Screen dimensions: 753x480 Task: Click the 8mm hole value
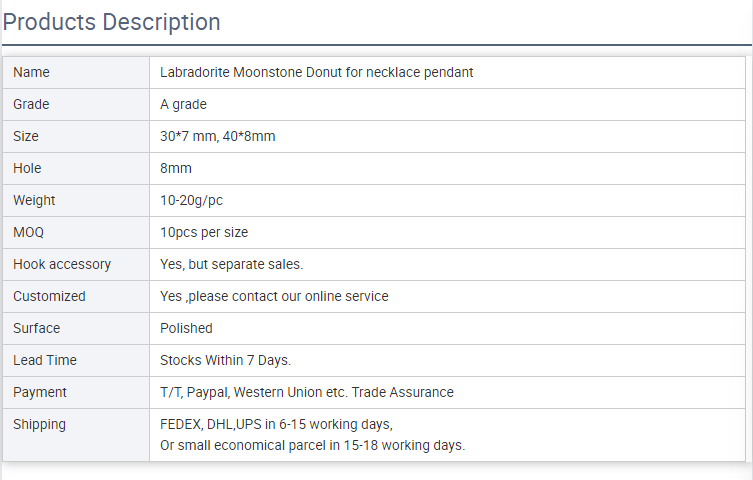click(x=176, y=168)
